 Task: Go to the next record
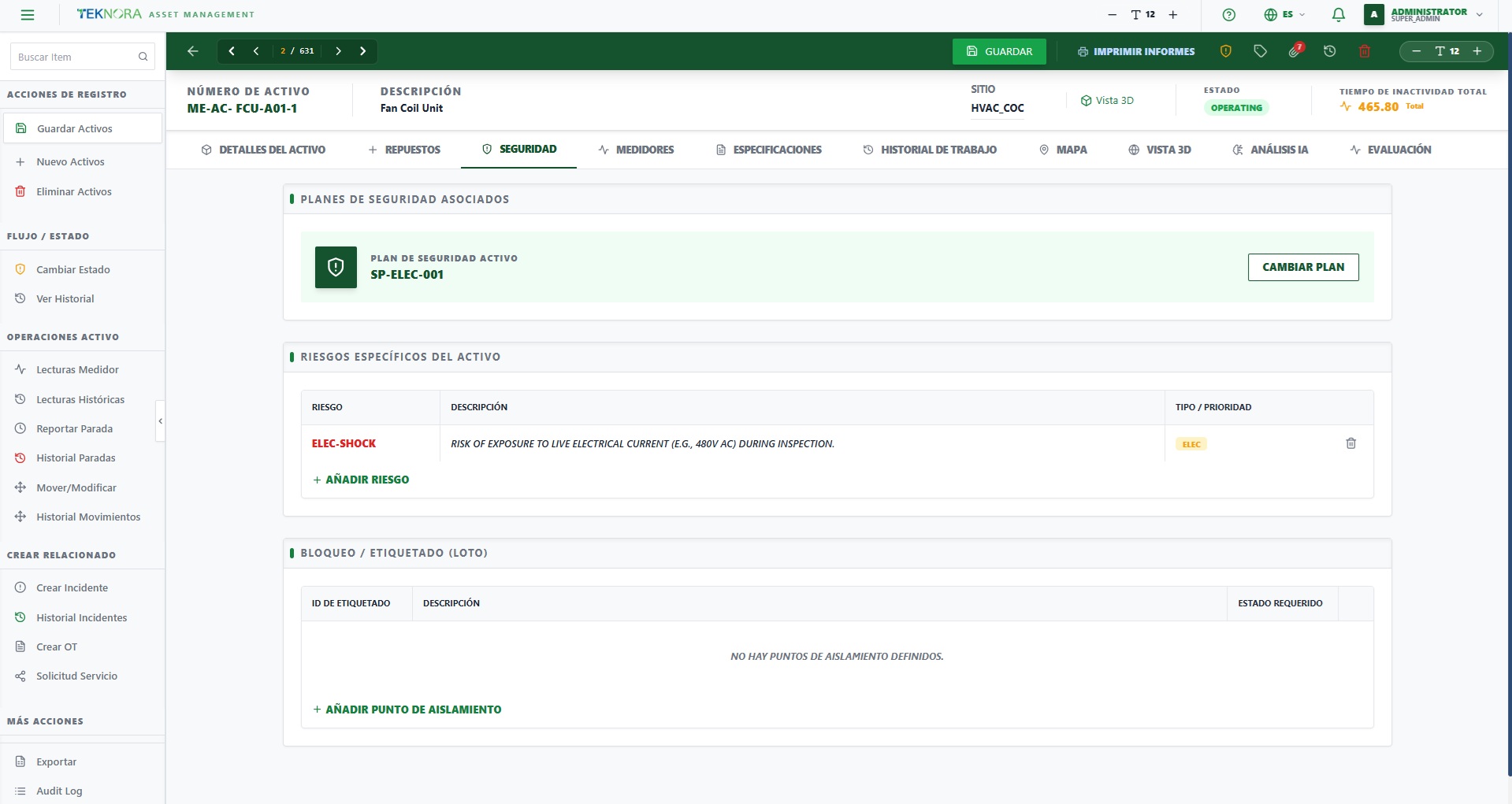click(x=338, y=51)
